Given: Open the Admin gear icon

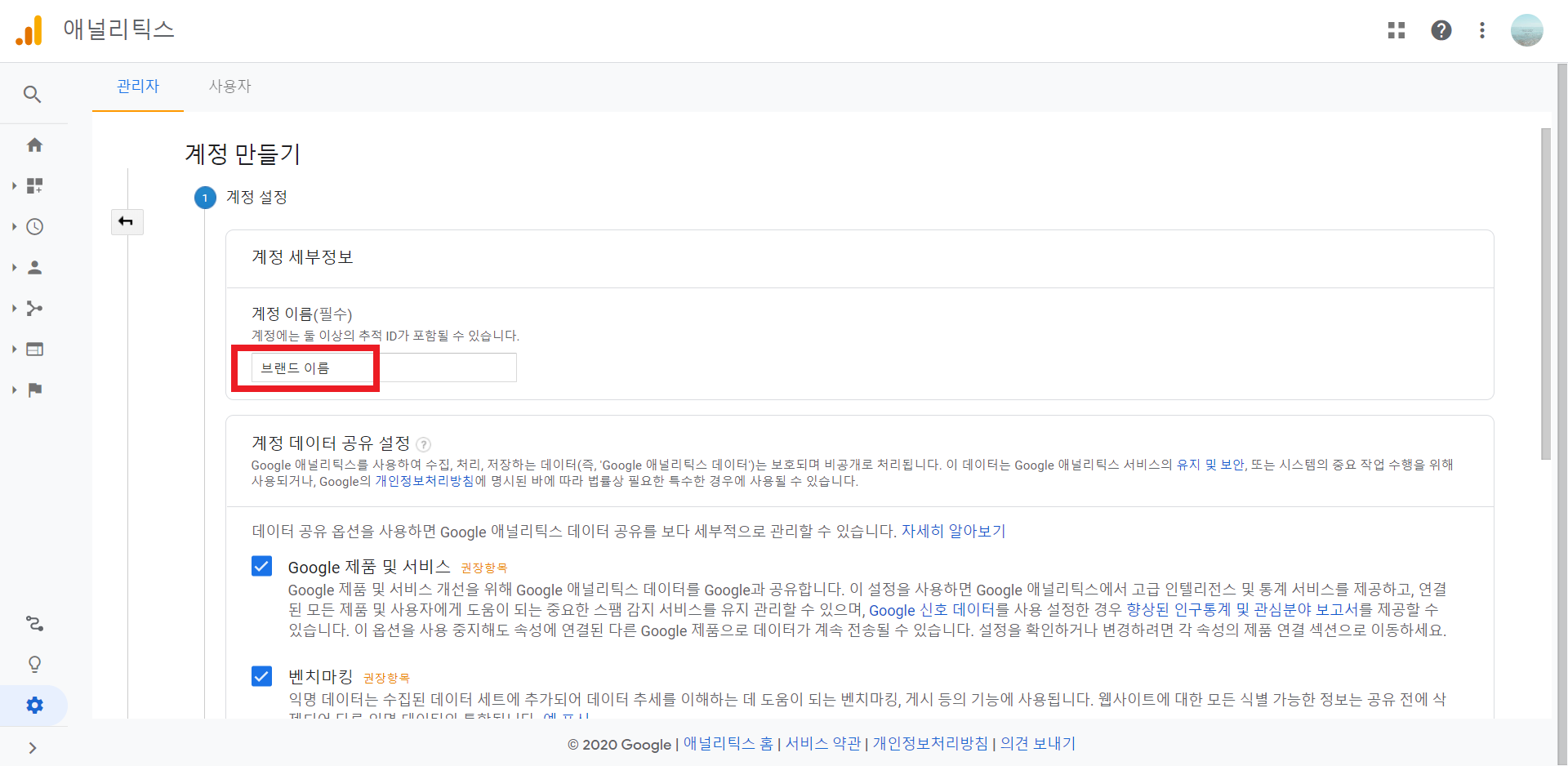Looking at the screenshot, I should [34, 705].
